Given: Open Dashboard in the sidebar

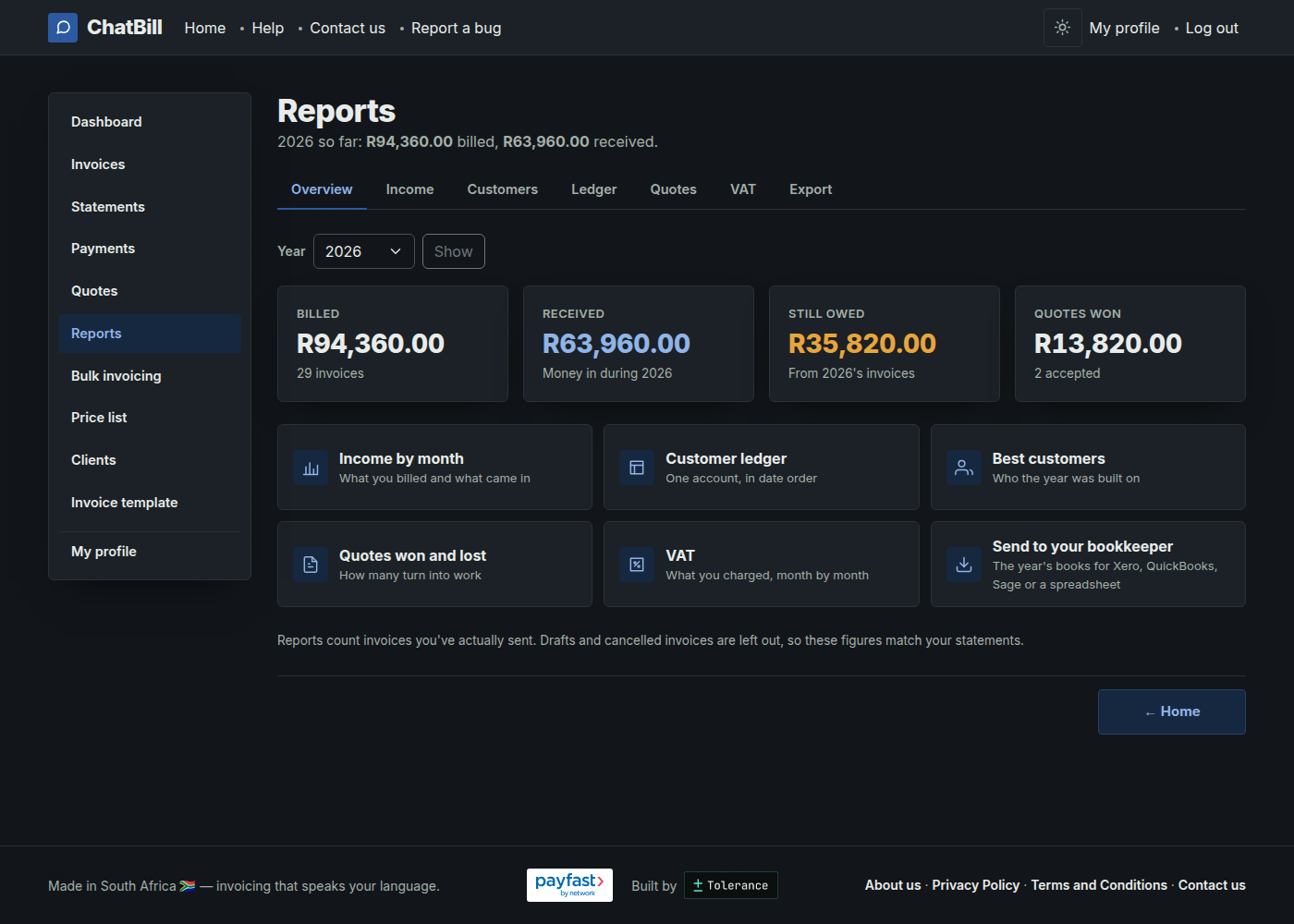Looking at the screenshot, I should (x=150, y=122).
